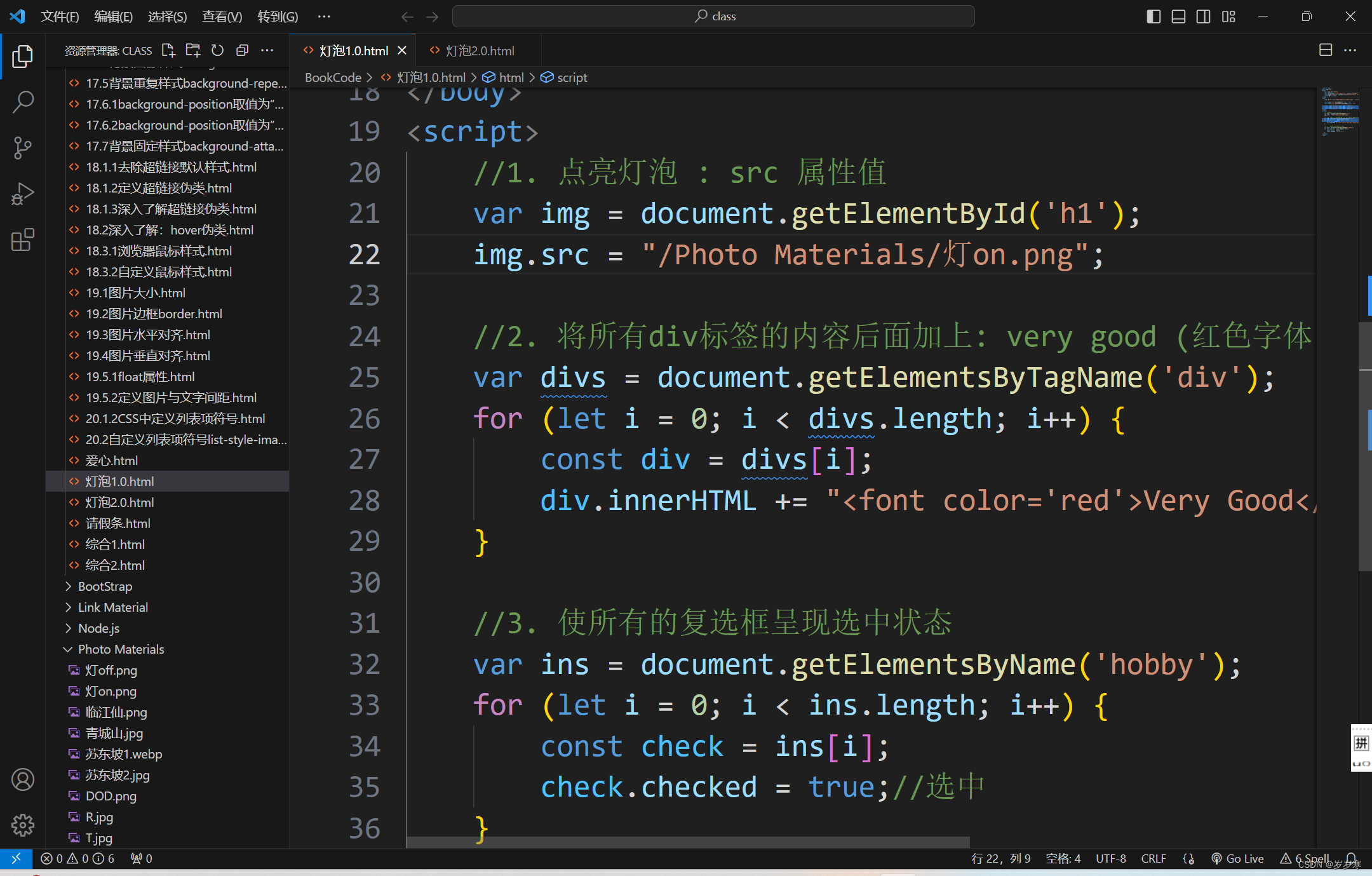Click the split editor icon

pos(1325,50)
